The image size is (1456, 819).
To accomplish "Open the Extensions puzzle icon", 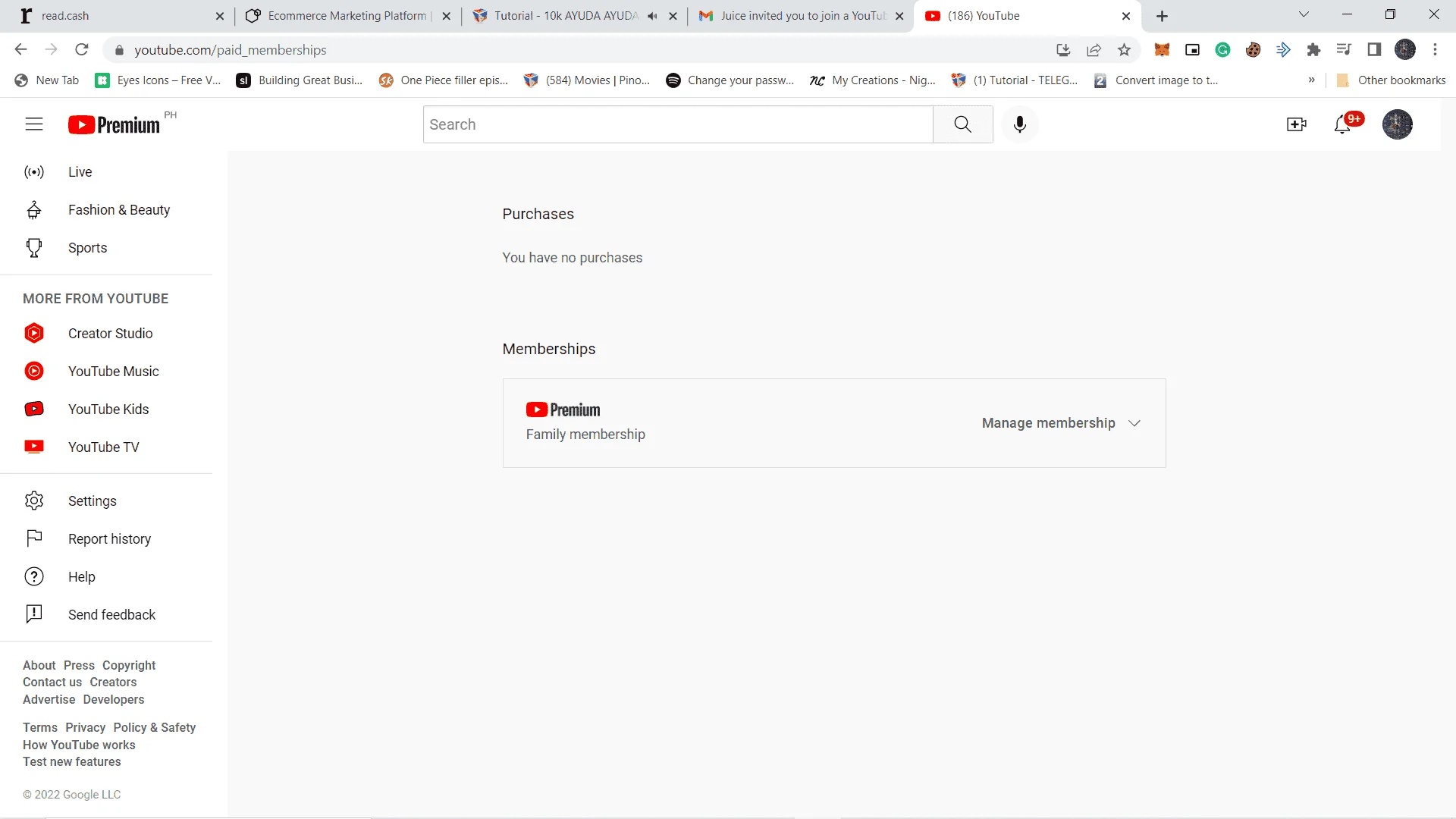I will pos(1313,50).
